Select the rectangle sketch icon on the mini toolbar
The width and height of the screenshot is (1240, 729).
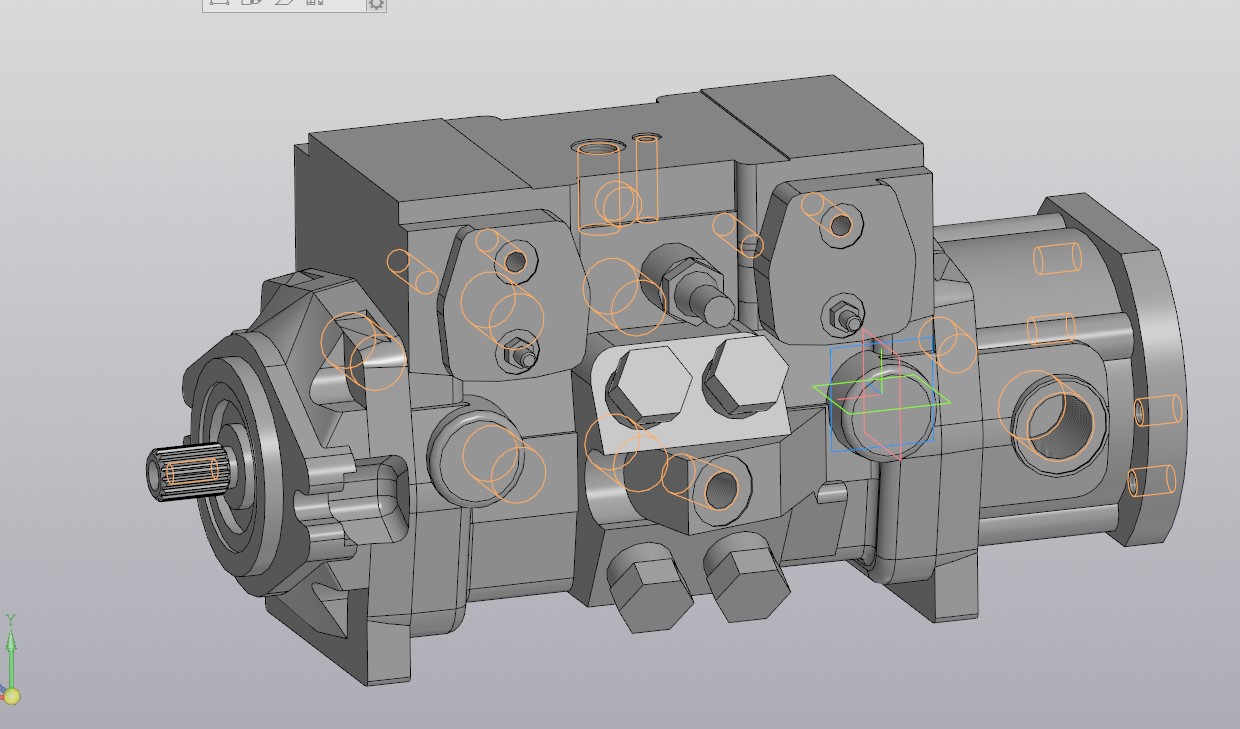pyautogui.click(x=219, y=4)
